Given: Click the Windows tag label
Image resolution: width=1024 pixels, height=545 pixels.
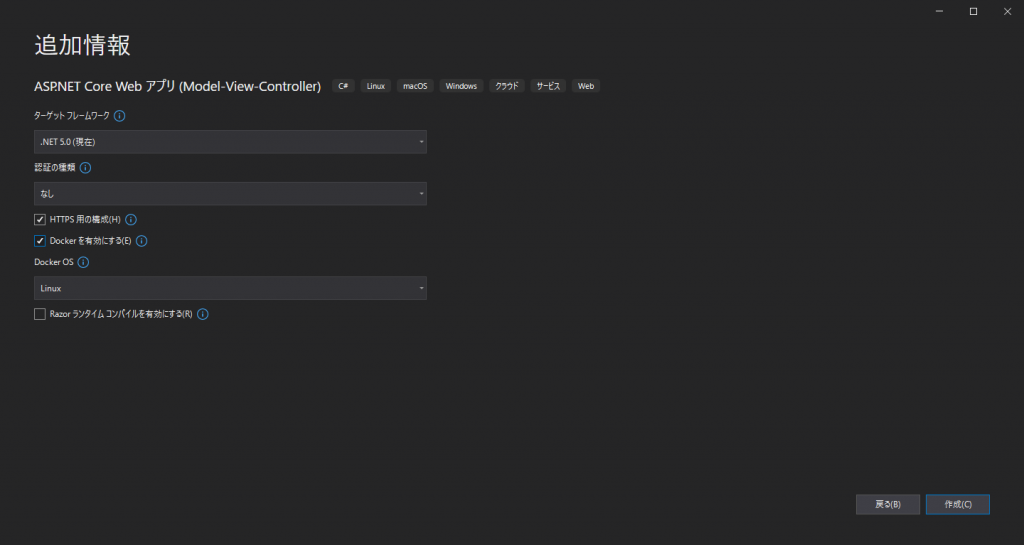Looking at the screenshot, I should [461, 86].
